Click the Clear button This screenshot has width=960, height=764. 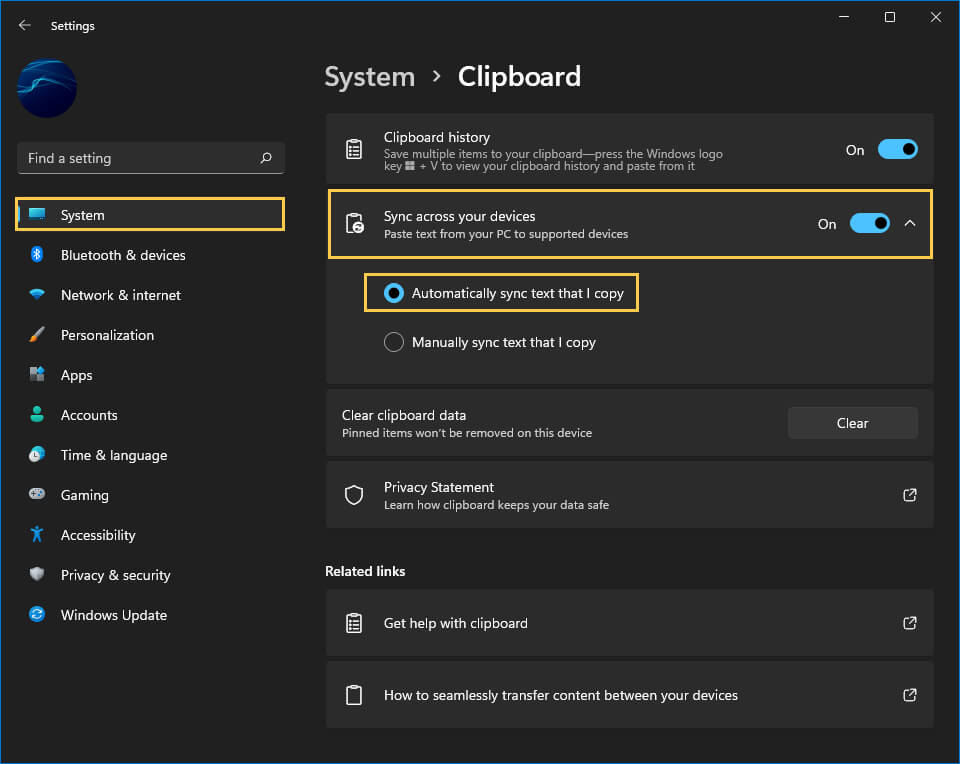point(852,423)
